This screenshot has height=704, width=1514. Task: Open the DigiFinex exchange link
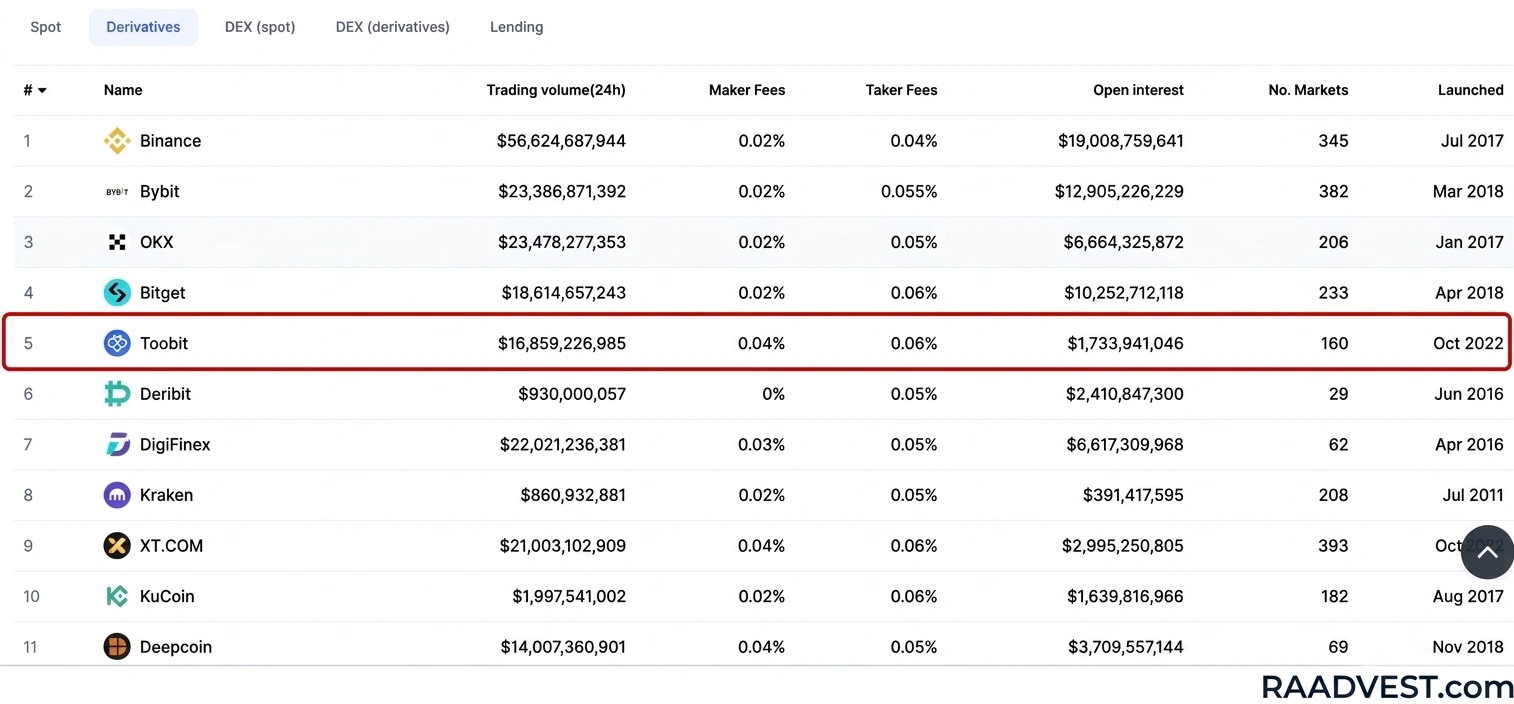(175, 445)
